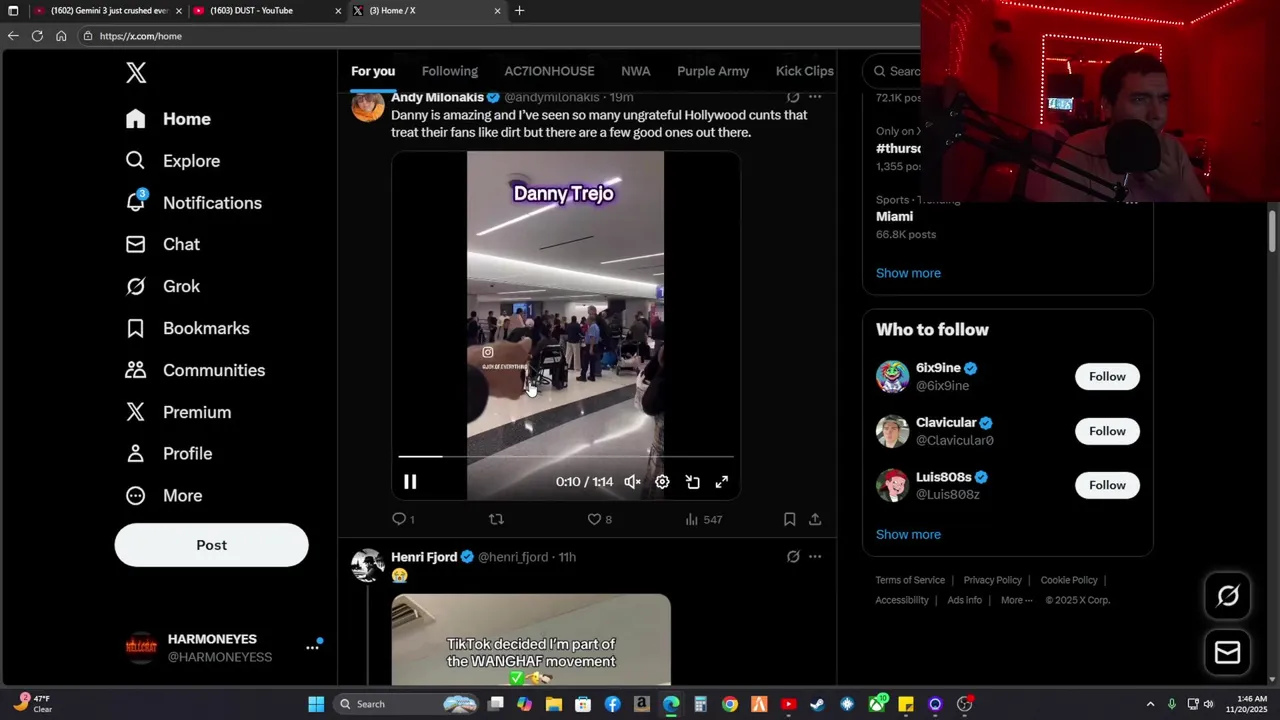Open the WANGHAF movement video thumbnail
The width and height of the screenshot is (1280, 720).
click(x=531, y=640)
